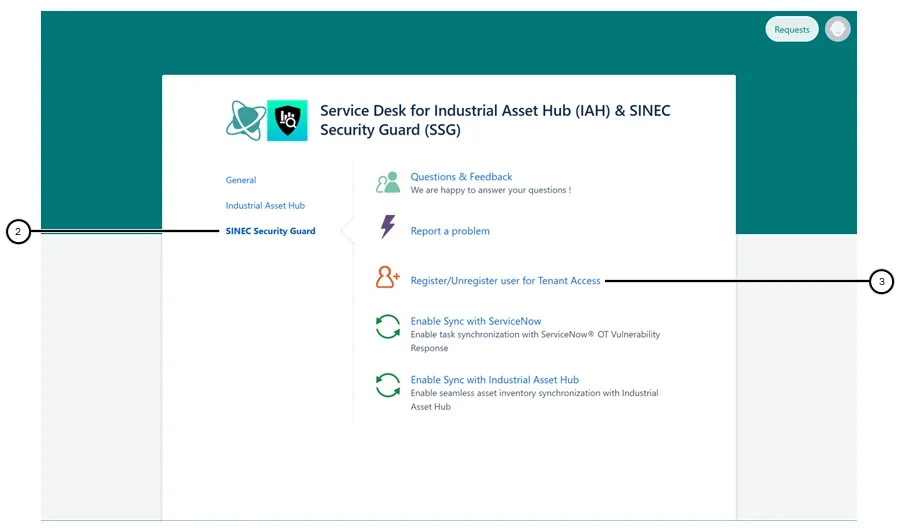901x531 pixels.
Task: Open Register/Unregister user for Tenant Access
Action: pos(505,280)
